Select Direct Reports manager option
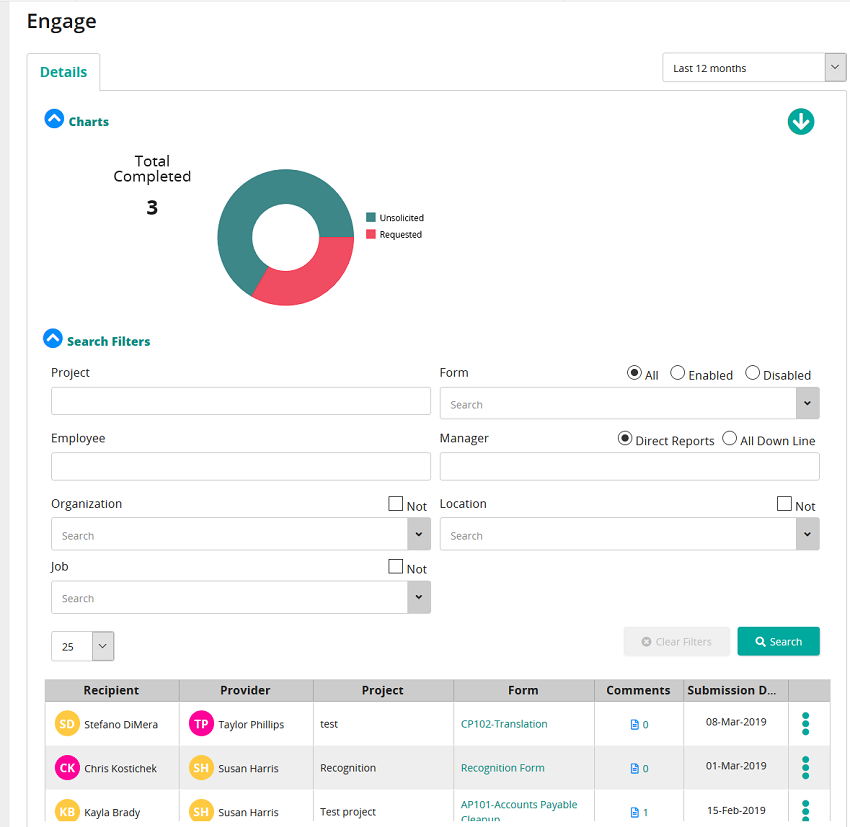This screenshot has height=827, width=850. pyautogui.click(x=625, y=438)
